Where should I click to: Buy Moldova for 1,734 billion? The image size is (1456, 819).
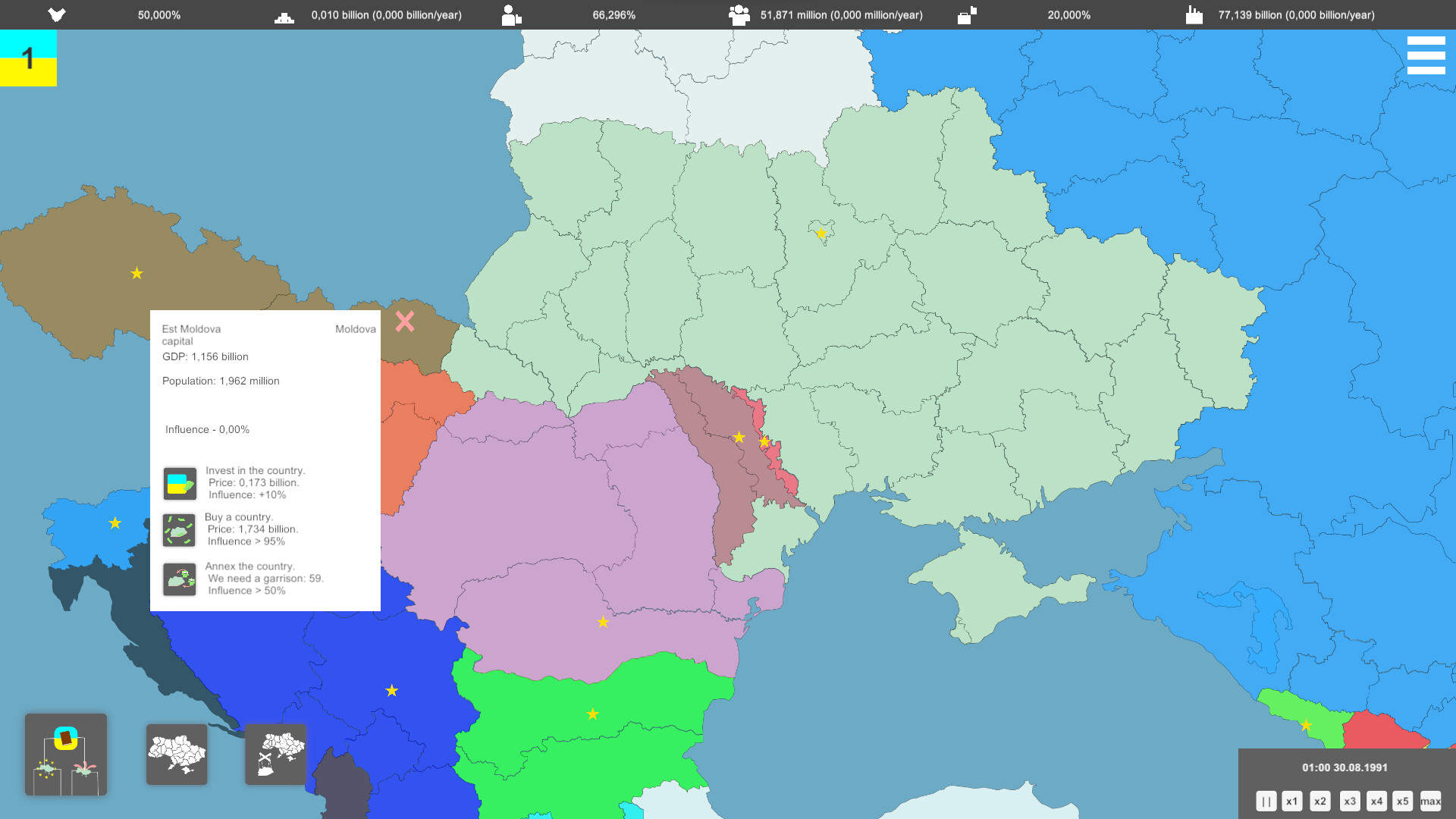point(179,530)
